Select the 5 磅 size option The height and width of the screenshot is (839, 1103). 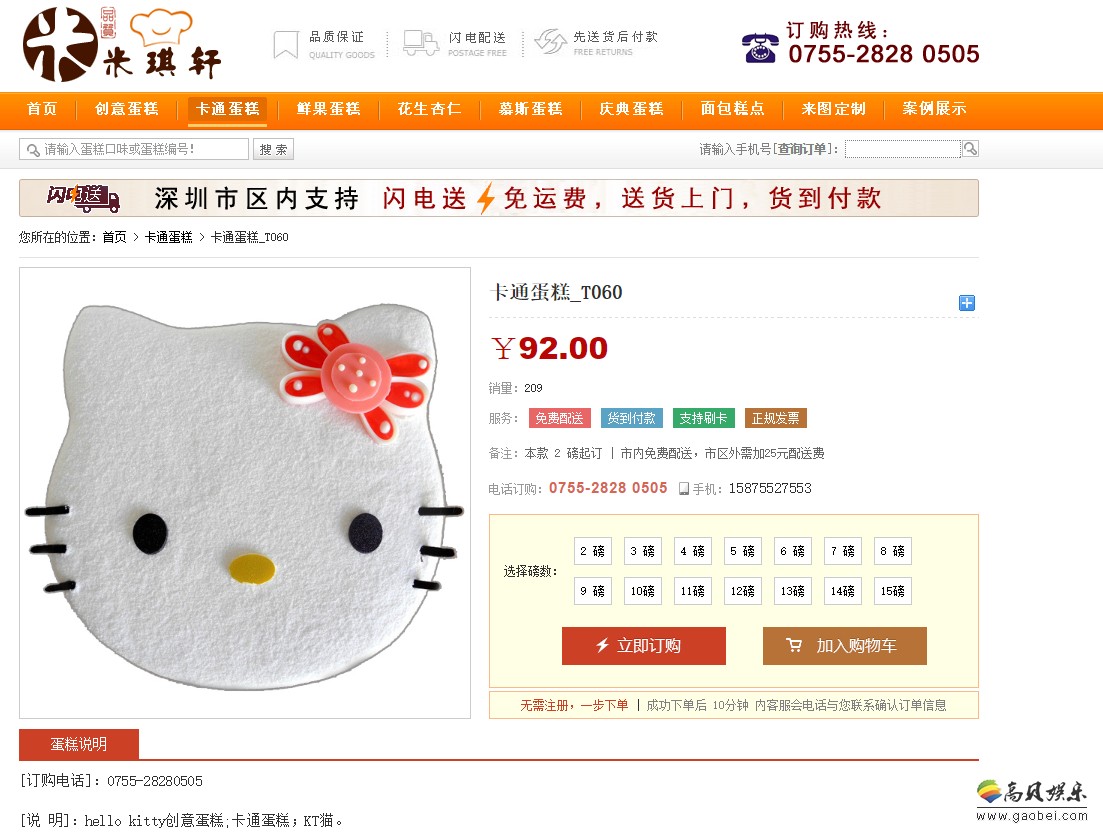[x=742, y=551]
